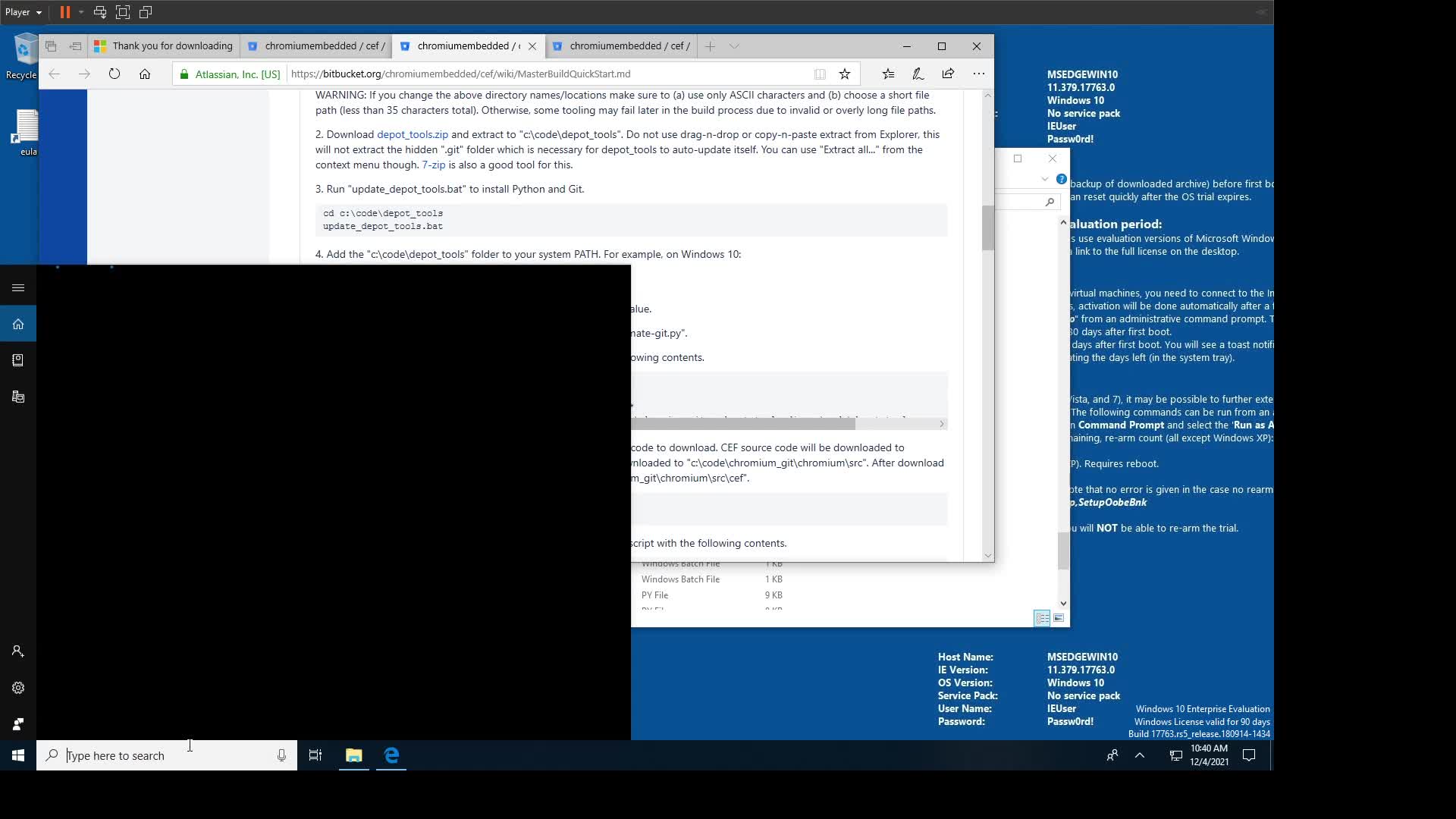
Task: Open Task View on taskbar
Action: point(315,755)
